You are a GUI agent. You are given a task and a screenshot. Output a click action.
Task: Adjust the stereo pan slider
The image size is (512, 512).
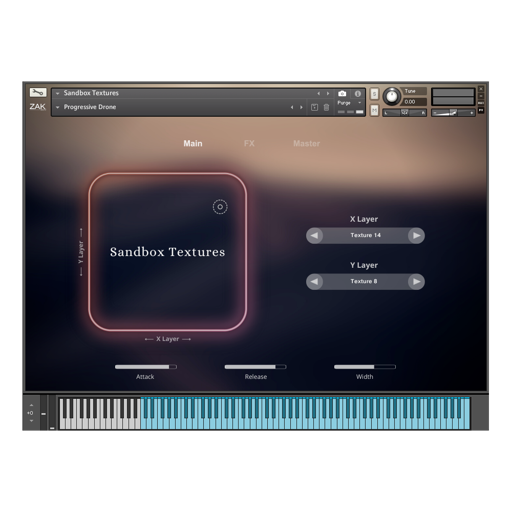[404, 113]
